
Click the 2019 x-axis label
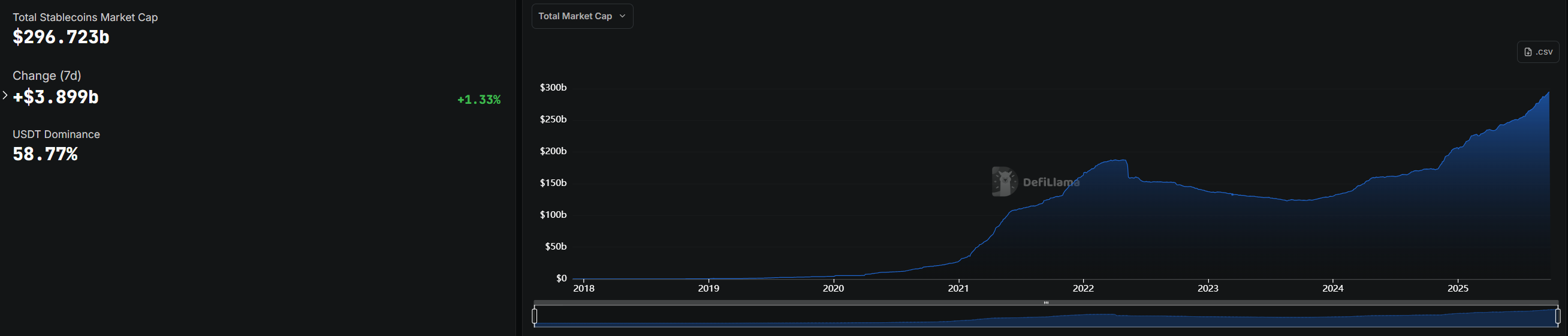pos(708,289)
